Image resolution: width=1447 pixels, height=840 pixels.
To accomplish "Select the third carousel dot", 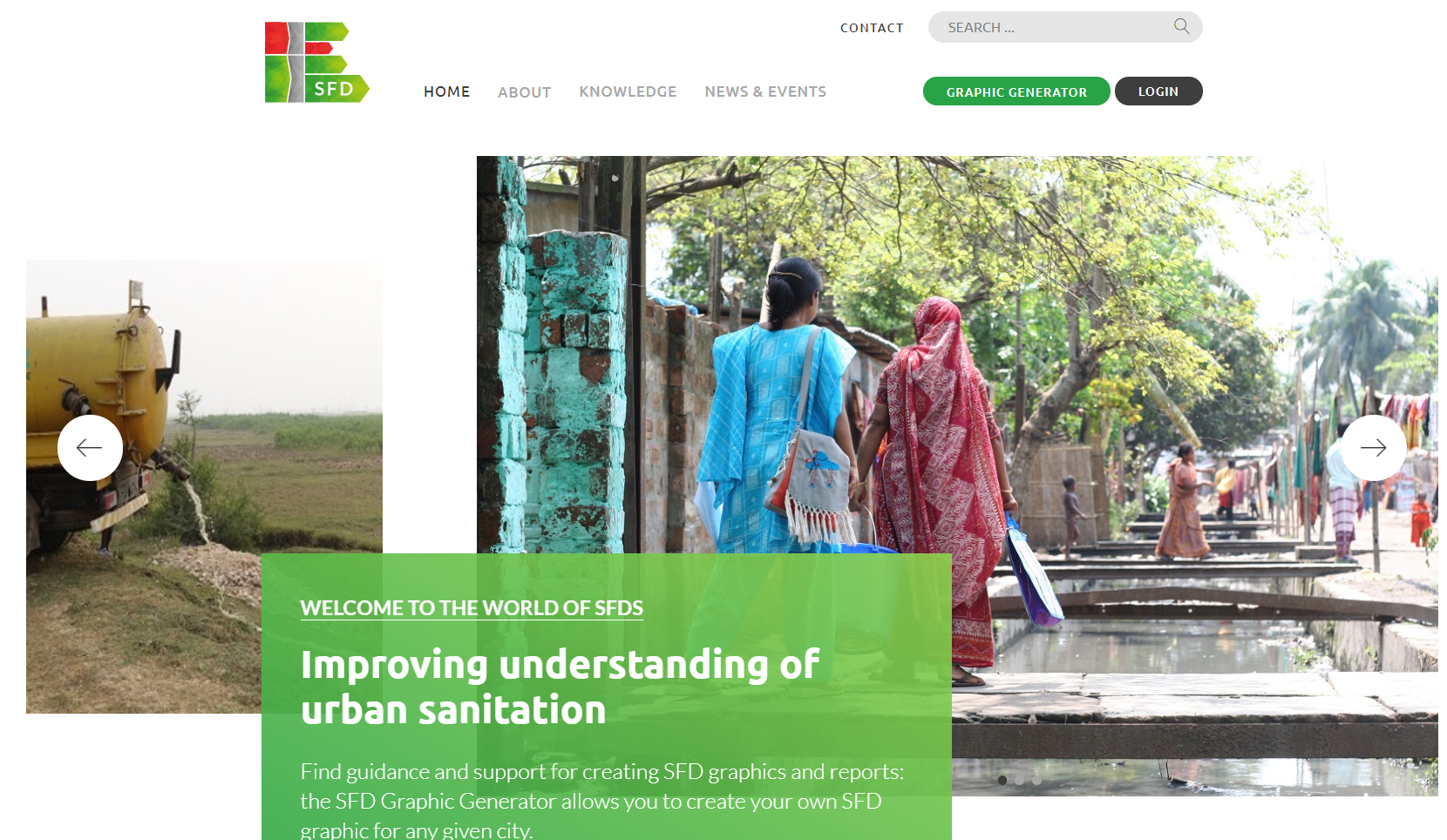I will (x=1036, y=780).
